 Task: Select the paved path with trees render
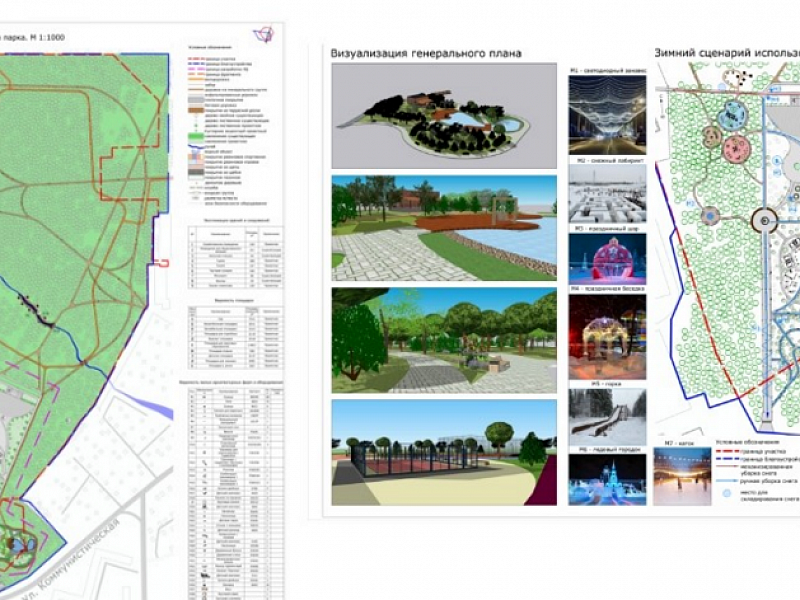(x=444, y=340)
